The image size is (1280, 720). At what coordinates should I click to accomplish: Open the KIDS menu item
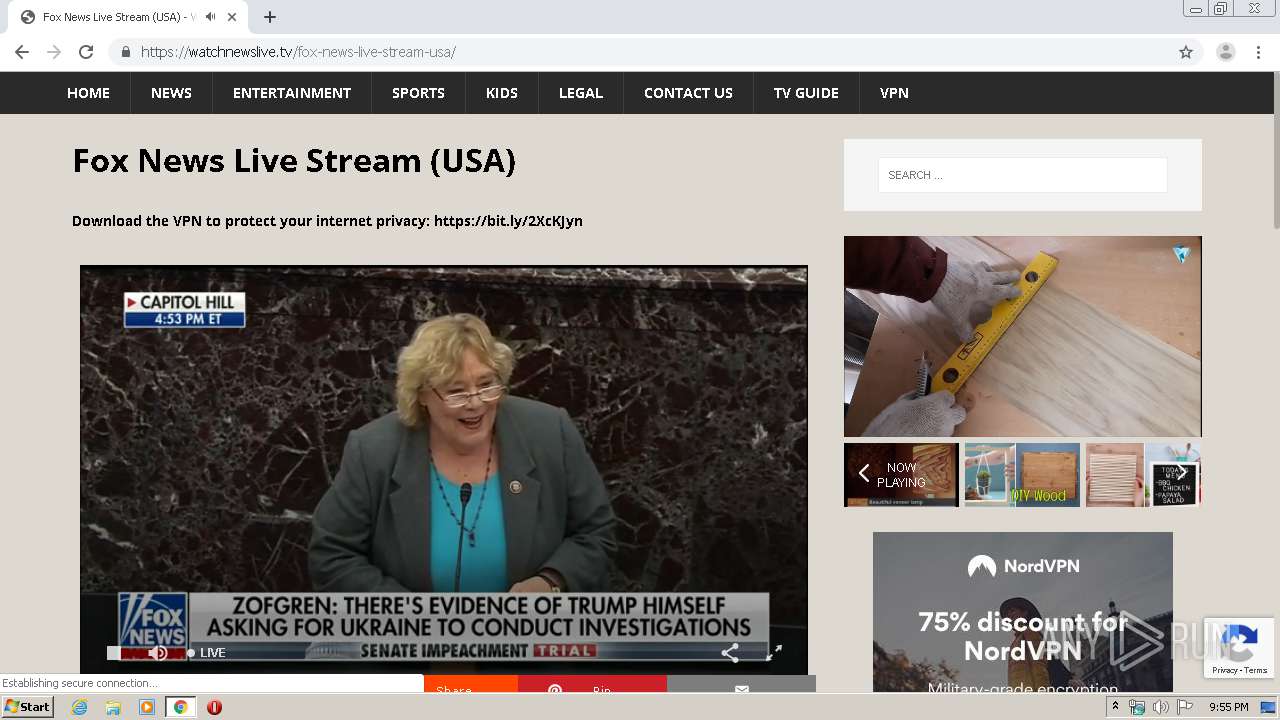coord(502,93)
